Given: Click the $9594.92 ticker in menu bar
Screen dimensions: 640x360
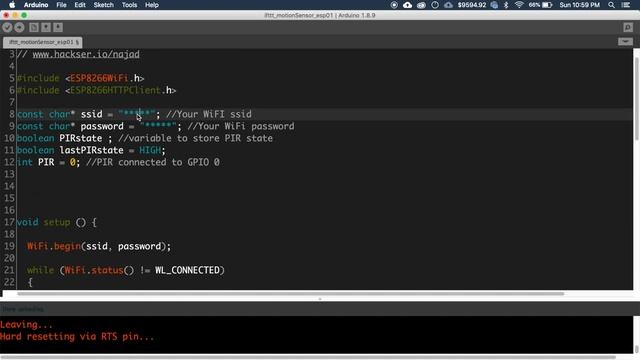Looking at the screenshot, I should tap(472, 5).
